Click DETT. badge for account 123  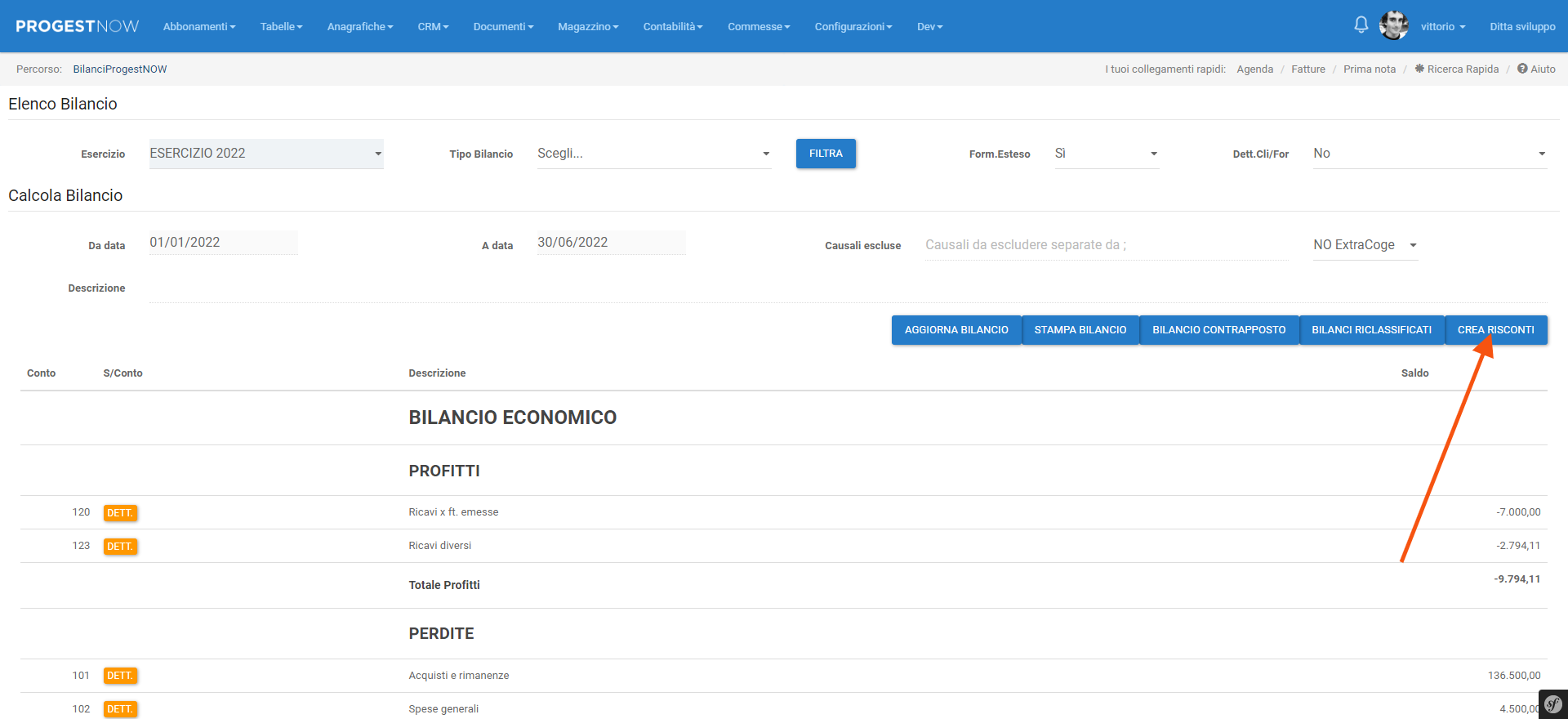click(x=120, y=547)
